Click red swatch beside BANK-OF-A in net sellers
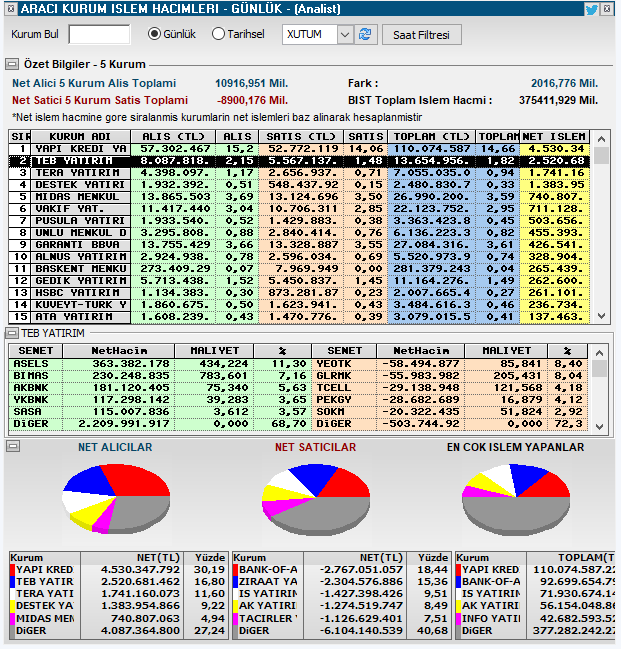This screenshot has width=621, height=649. 236,570
